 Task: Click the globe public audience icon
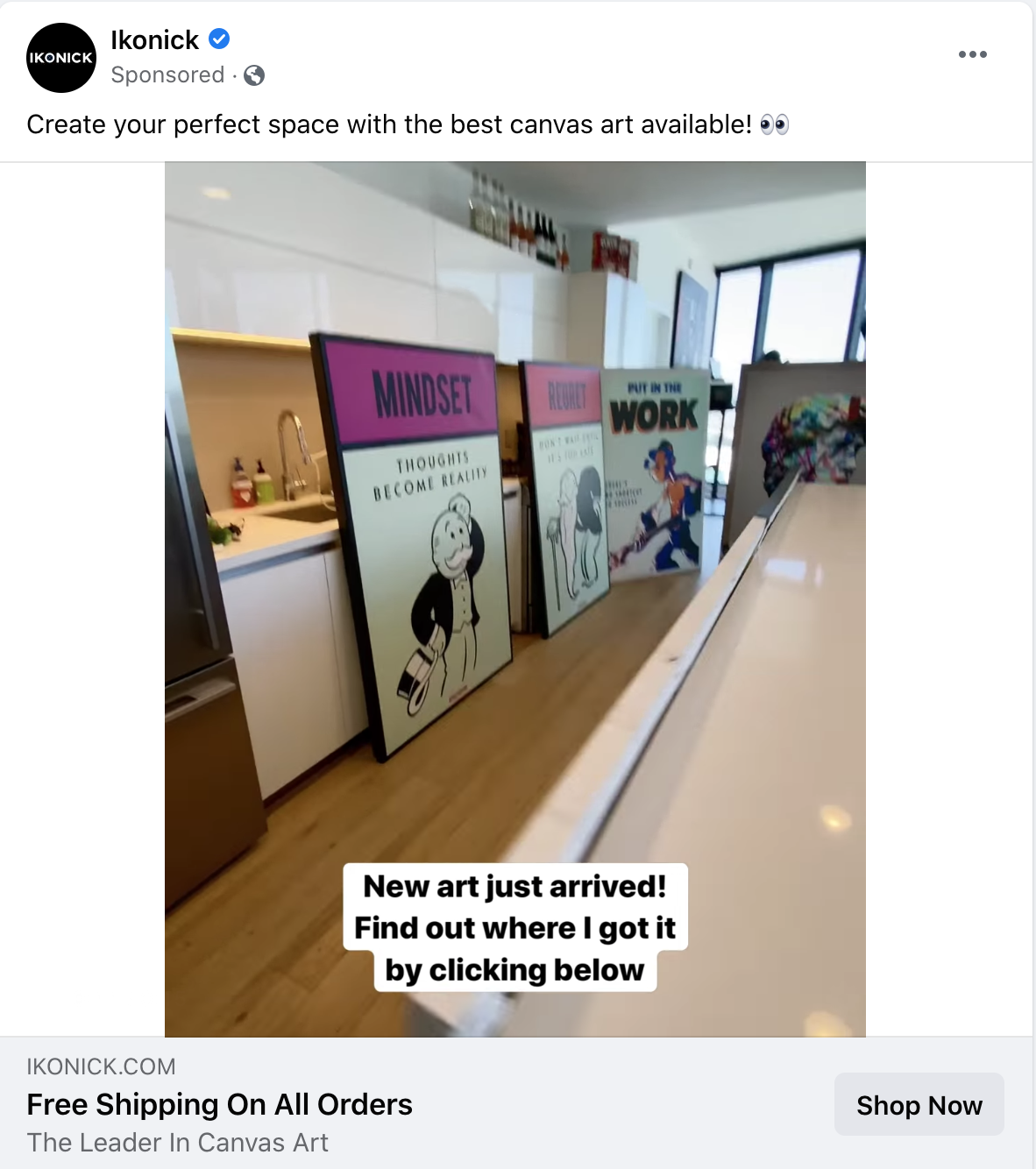(x=254, y=75)
